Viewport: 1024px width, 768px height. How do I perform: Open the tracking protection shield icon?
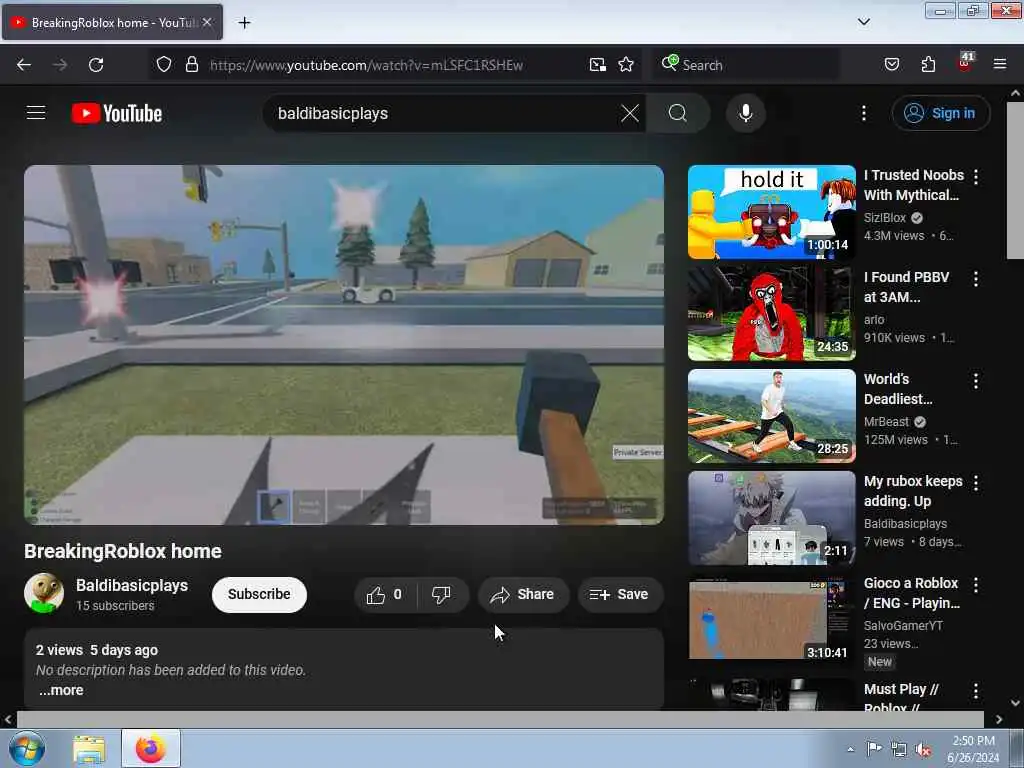(163, 65)
